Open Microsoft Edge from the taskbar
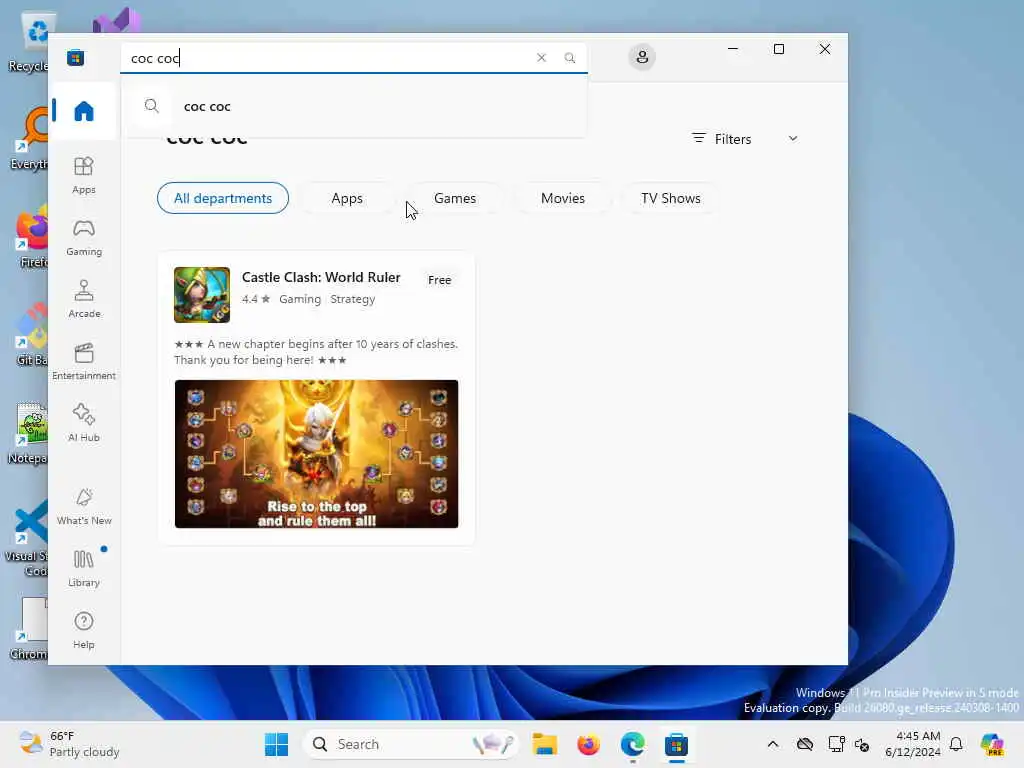Image resolution: width=1024 pixels, height=768 pixels. click(x=632, y=744)
